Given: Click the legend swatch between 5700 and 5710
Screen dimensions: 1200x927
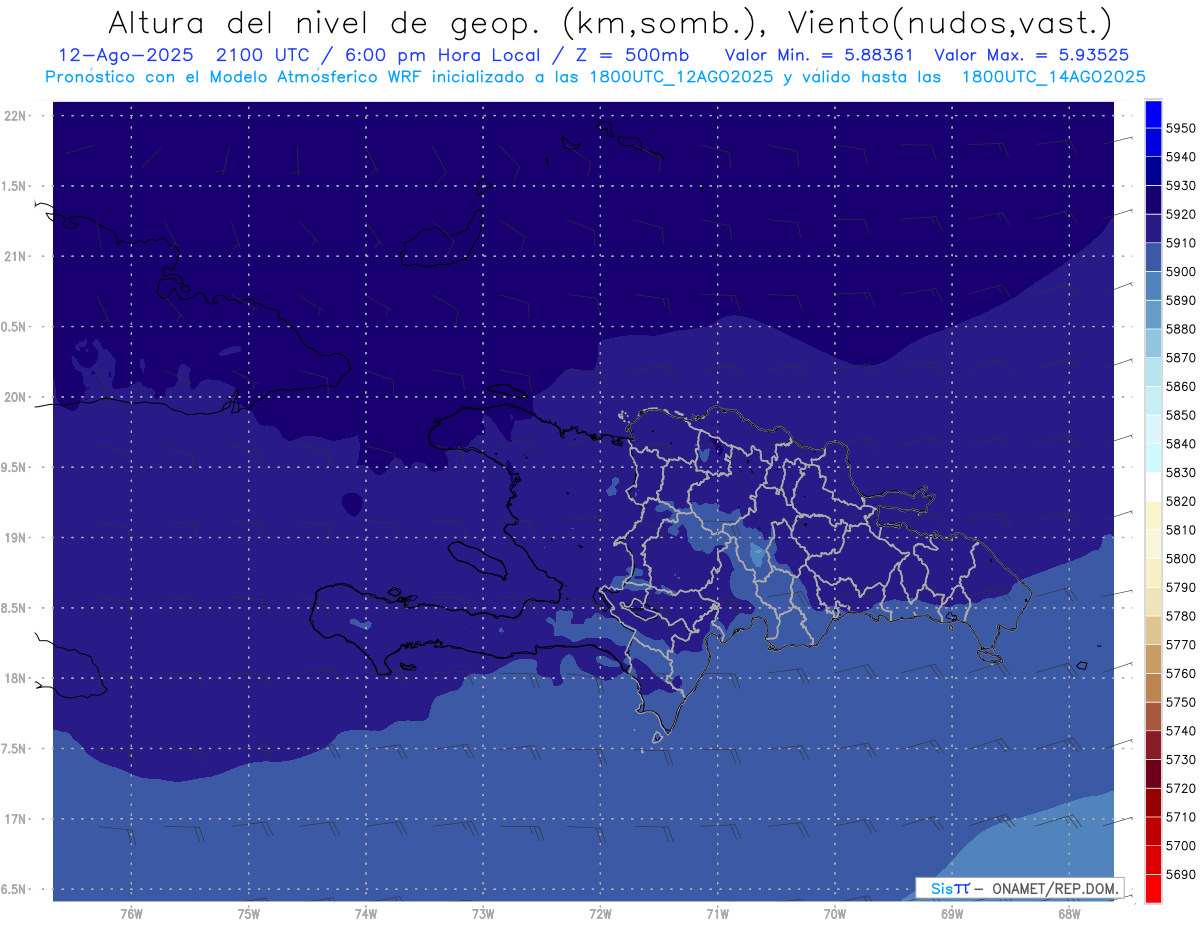Looking at the screenshot, I should (x=1153, y=830).
